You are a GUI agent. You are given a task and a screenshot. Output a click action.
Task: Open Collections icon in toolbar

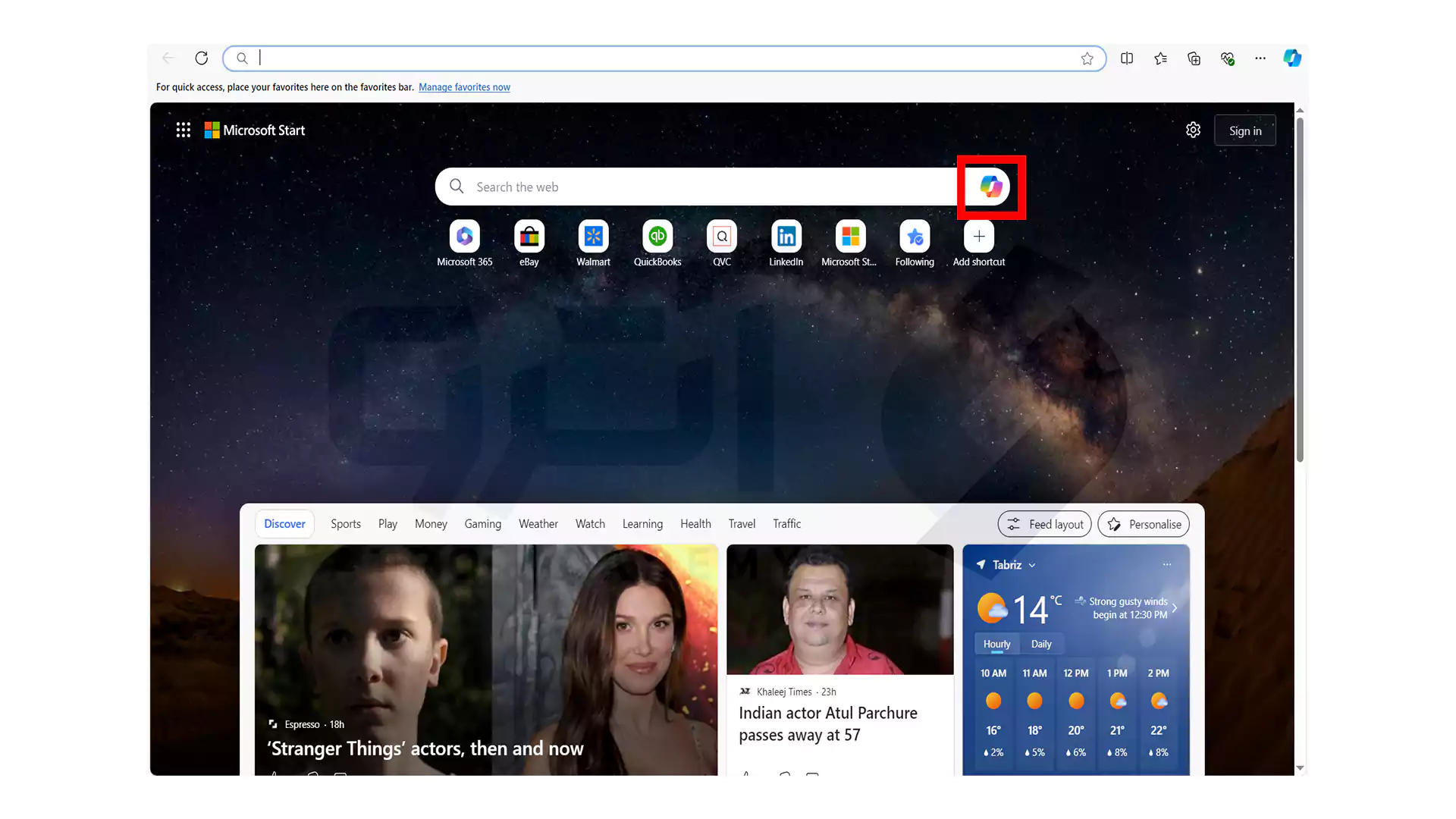point(1194,58)
